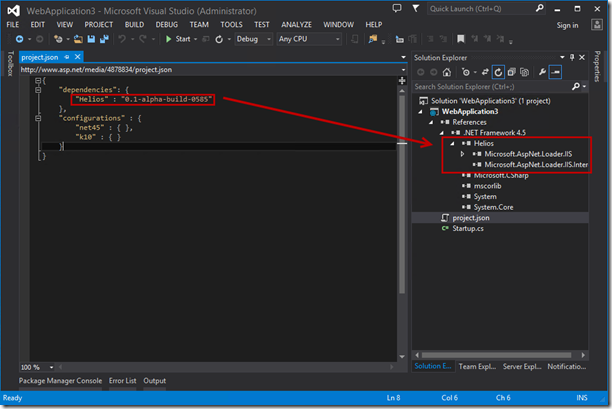This screenshot has width=612, height=409.
Task: Click the Collapse All icon in Solution Explorer
Action: click(512, 72)
